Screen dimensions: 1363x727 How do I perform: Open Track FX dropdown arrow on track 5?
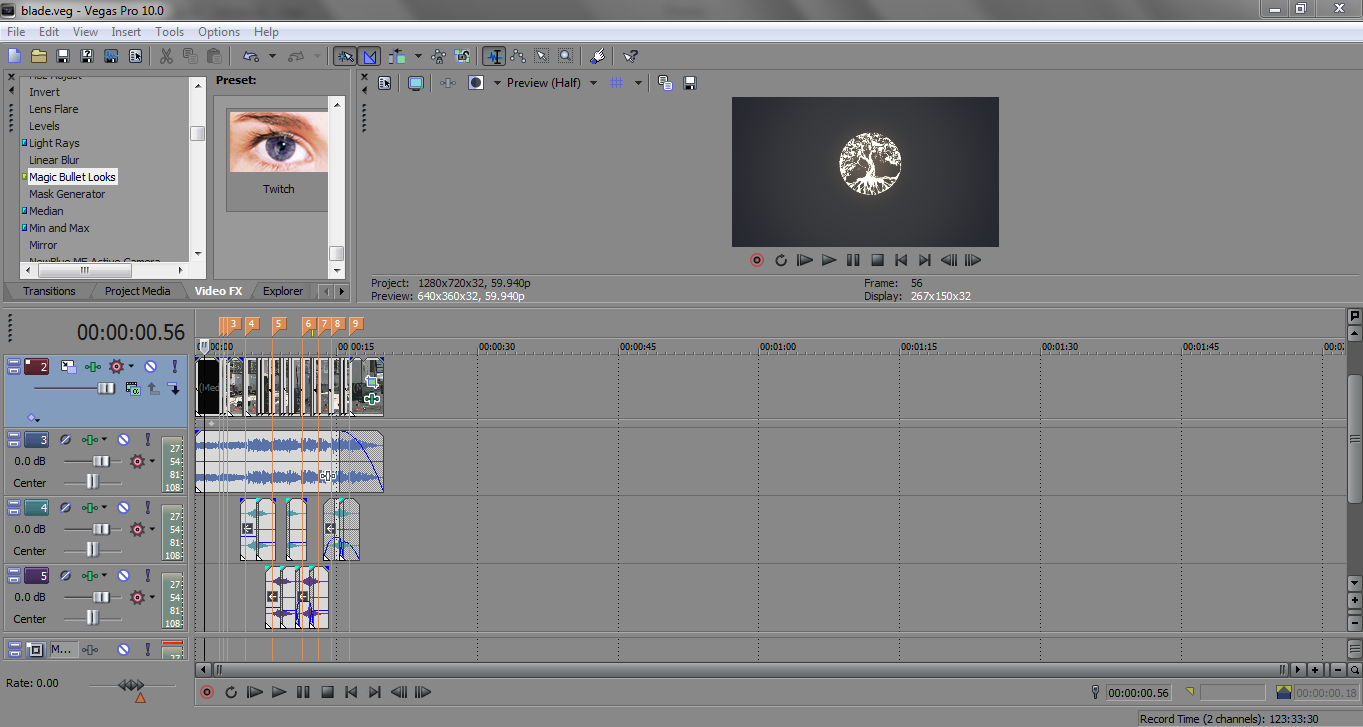pos(103,575)
